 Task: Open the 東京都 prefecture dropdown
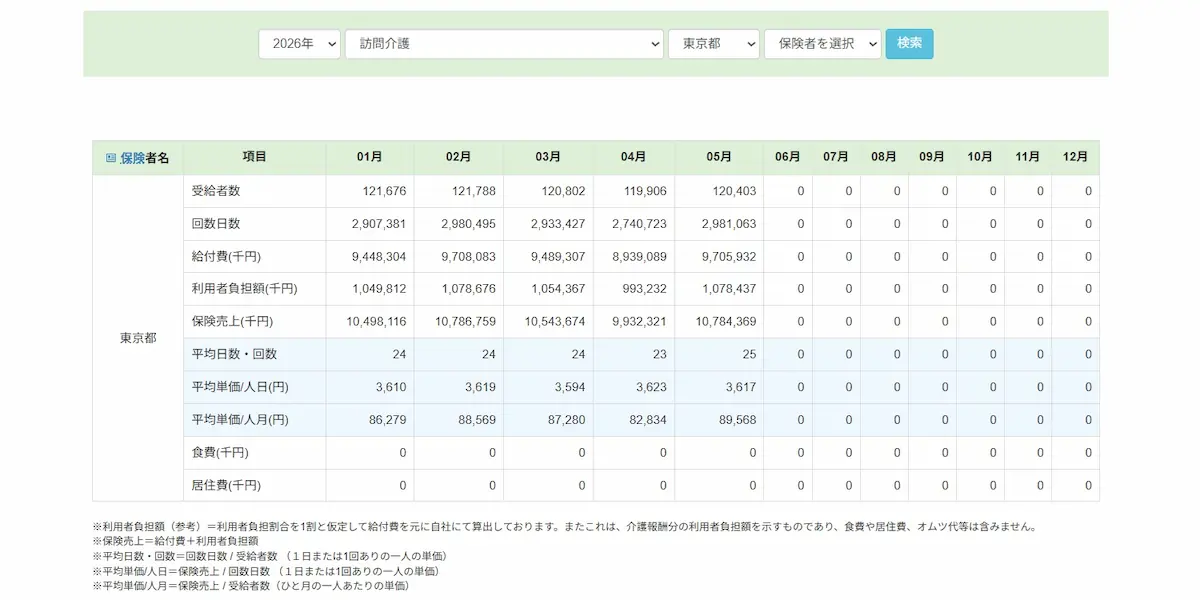(x=714, y=44)
